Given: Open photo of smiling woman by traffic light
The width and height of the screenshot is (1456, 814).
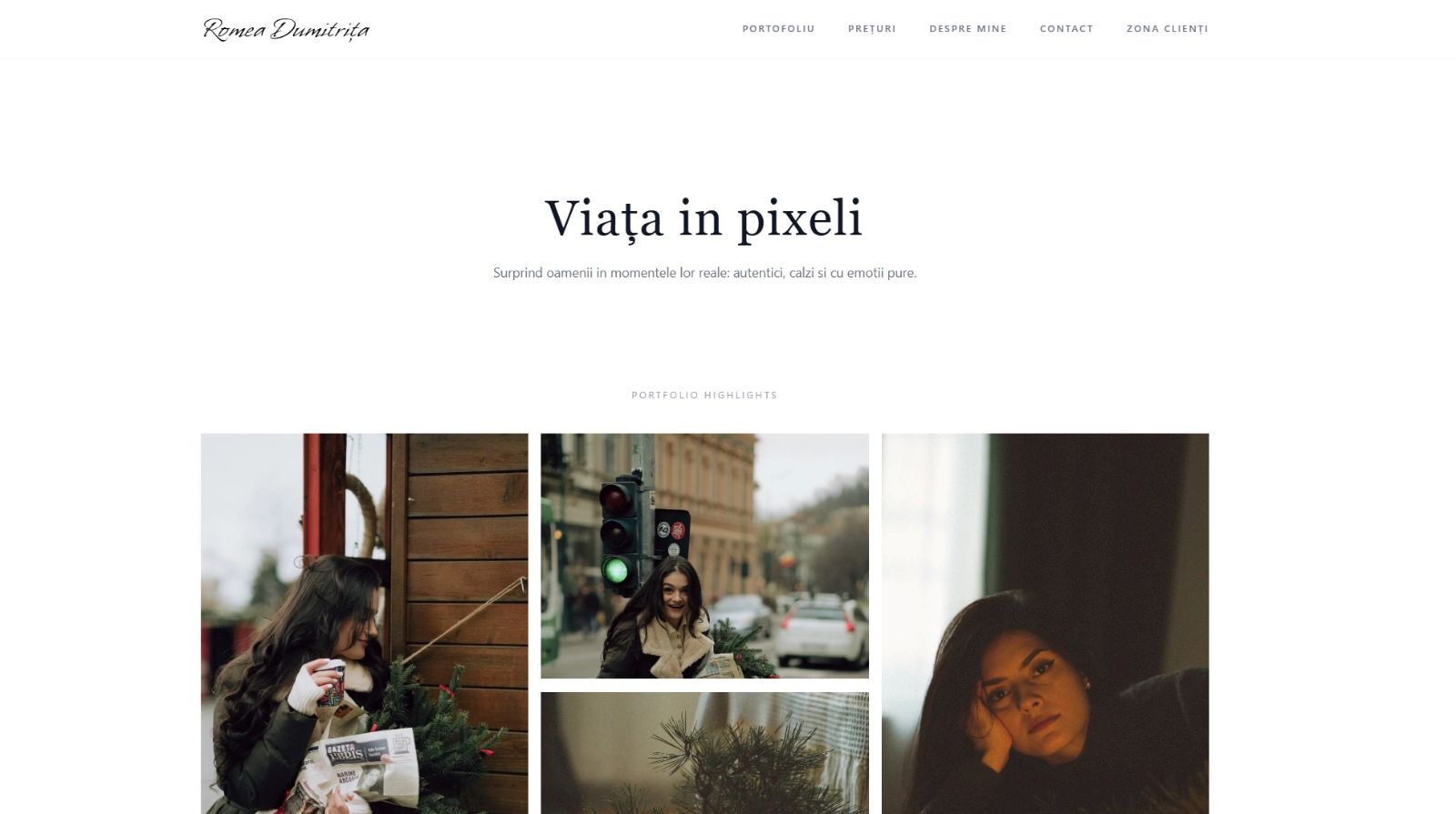Looking at the screenshot, I should pyautogui.click(x=704, y=556).
